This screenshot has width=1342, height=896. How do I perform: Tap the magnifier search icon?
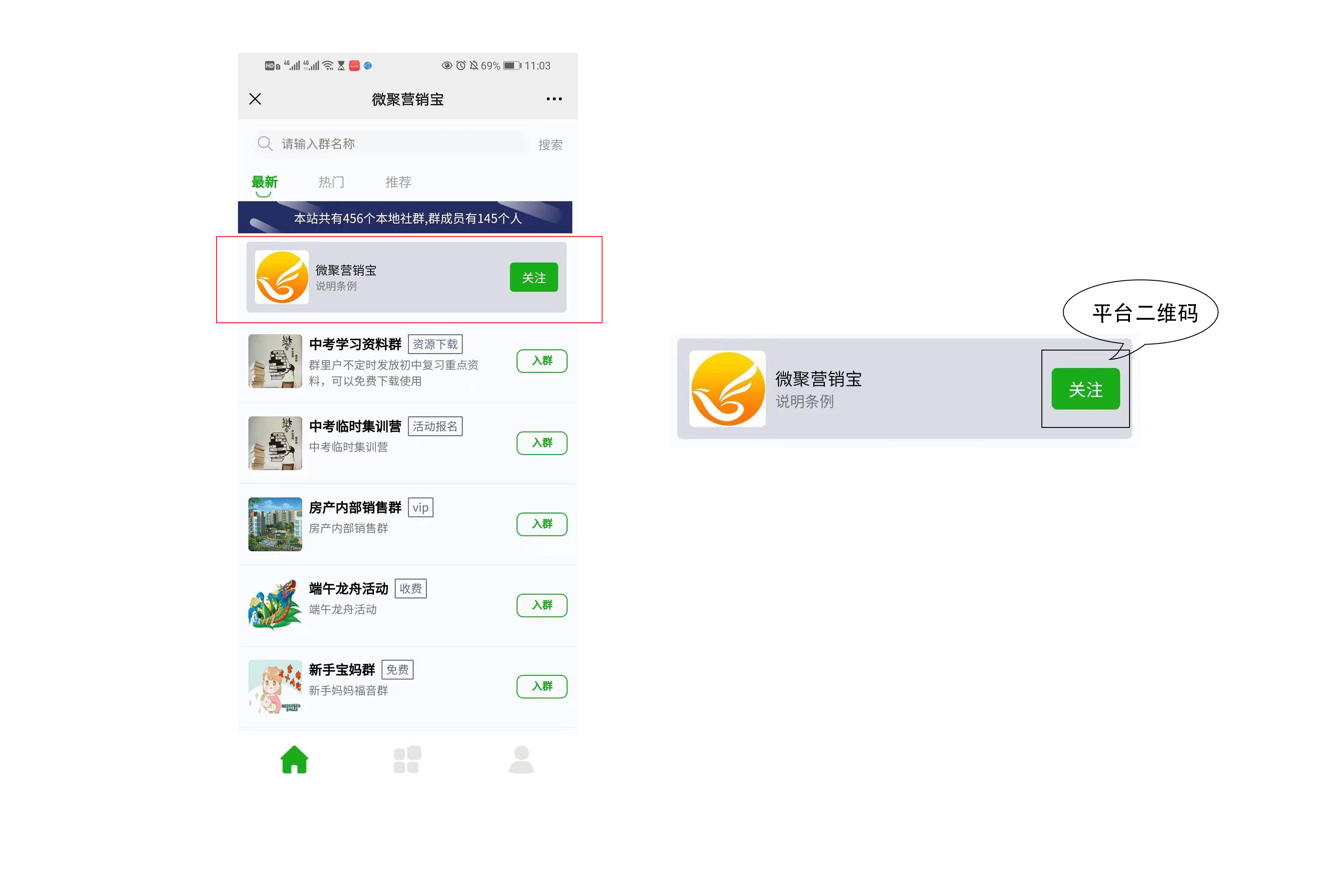coord(265,144)
